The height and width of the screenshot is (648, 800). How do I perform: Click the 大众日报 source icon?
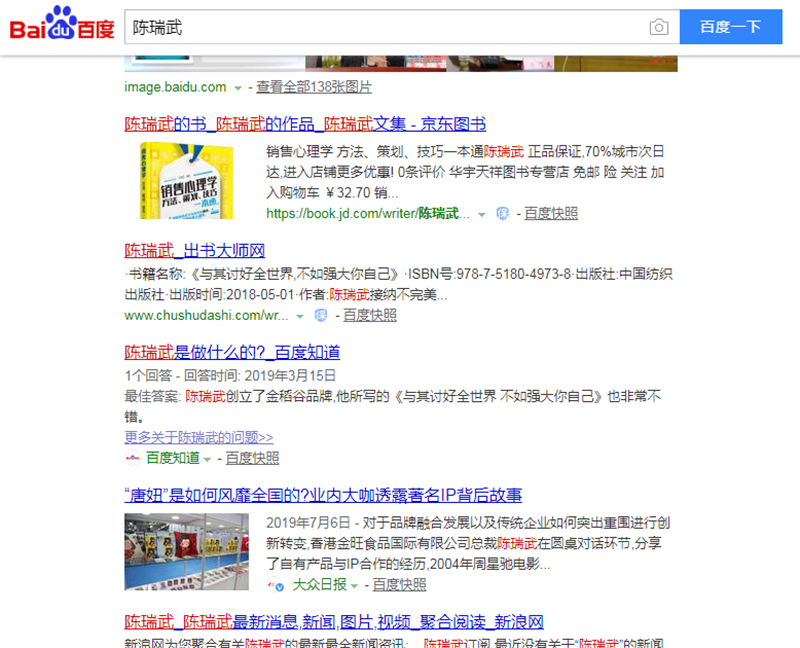tap(275, 585)
